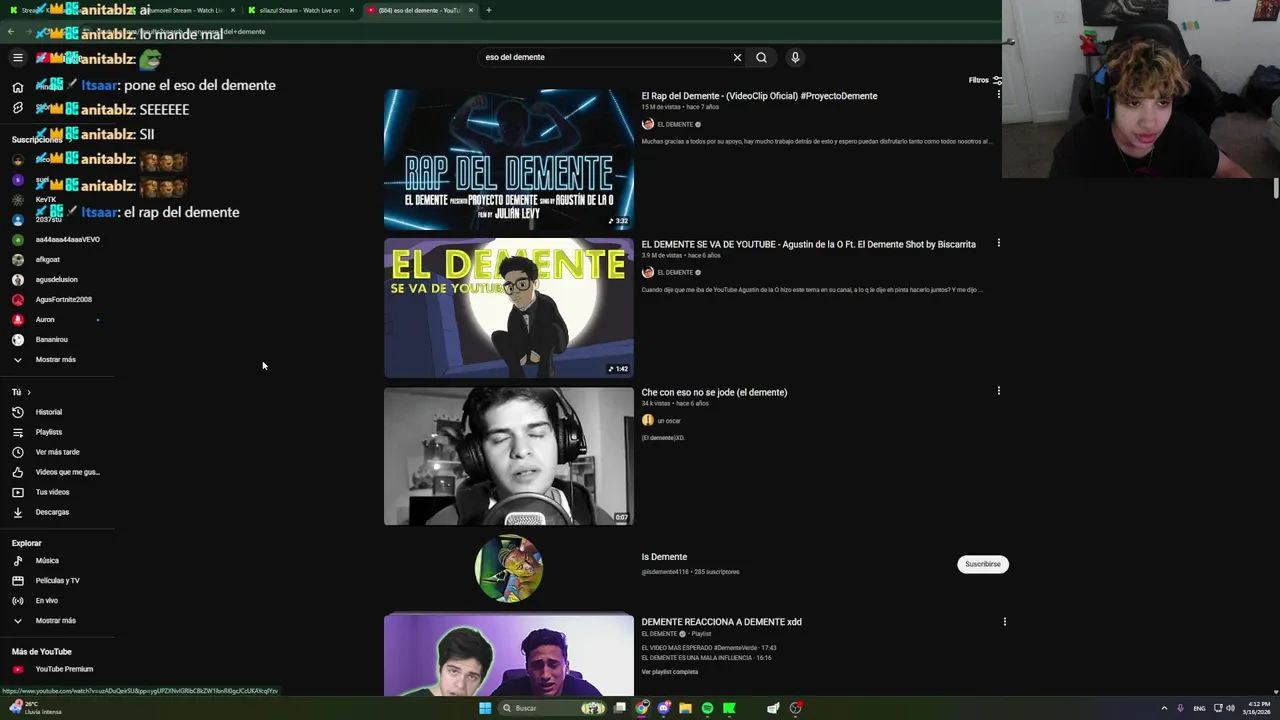Open the YouTube hamburger guide menu

[17, 58]
